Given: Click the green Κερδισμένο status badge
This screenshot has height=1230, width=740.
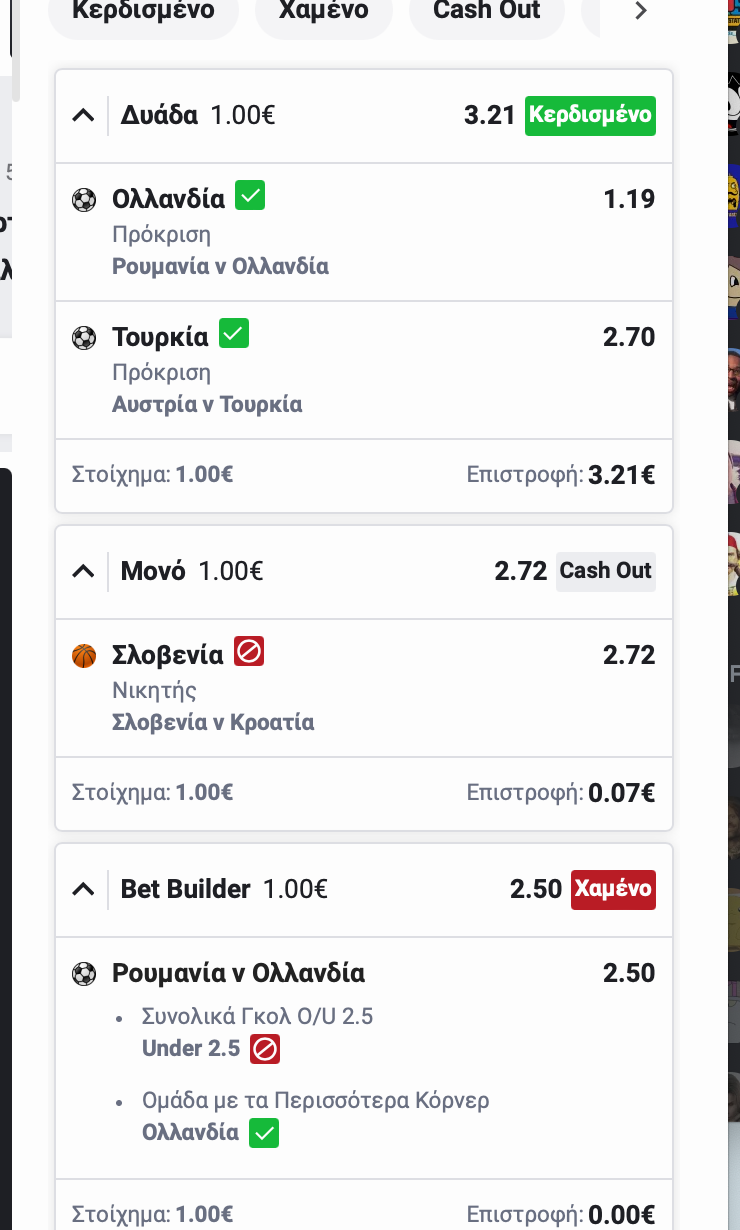Looking at the screenshot, I should (x=590, y=115).
